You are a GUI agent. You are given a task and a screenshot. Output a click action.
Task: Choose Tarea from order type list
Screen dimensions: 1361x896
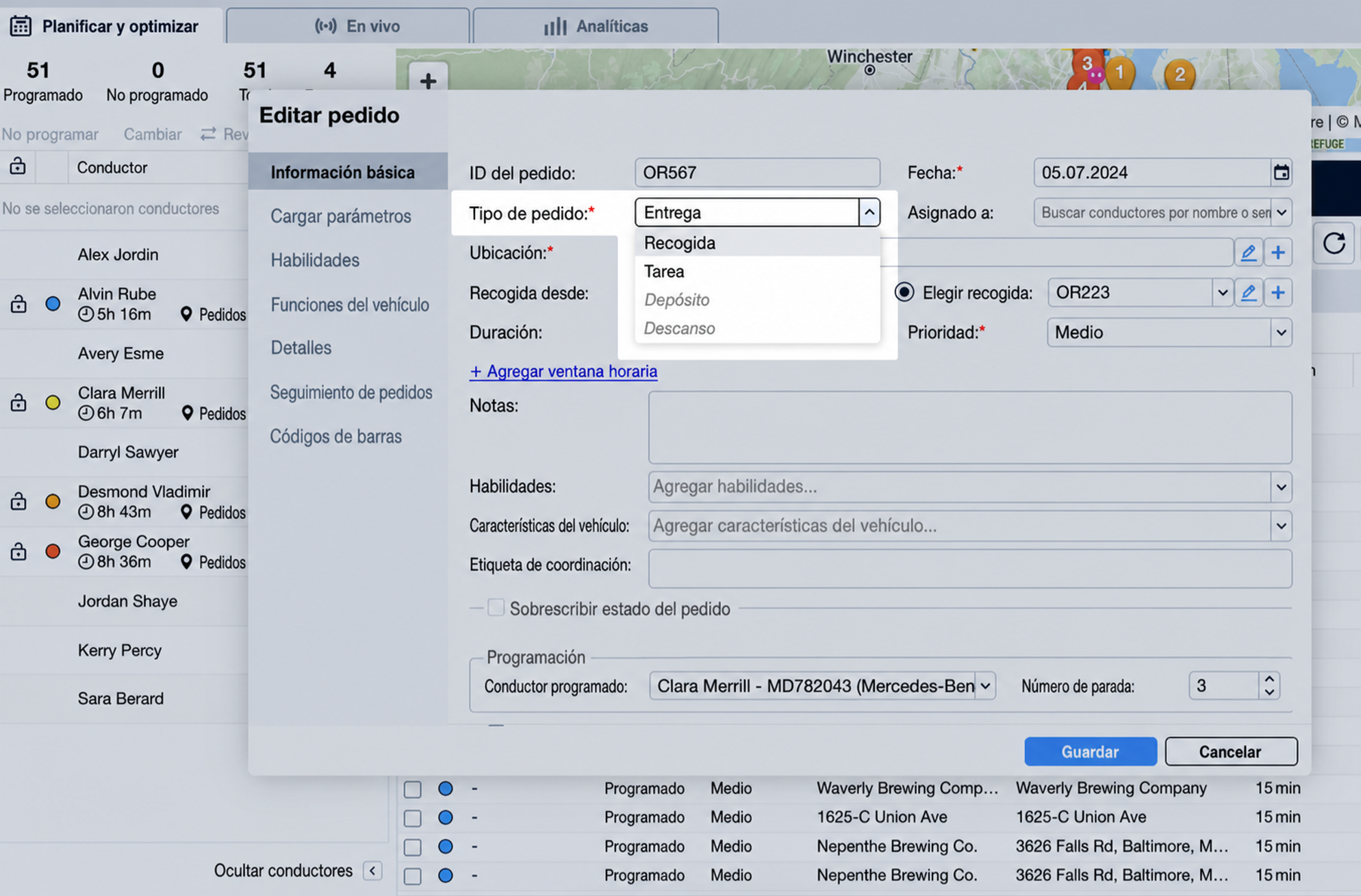click(x=757, y=272)
